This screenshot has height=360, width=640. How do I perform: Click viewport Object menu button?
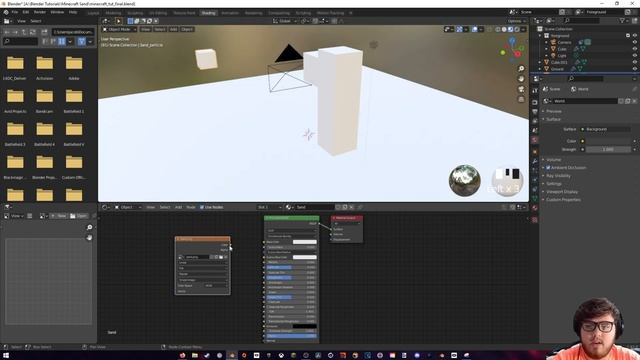(187, 29)
